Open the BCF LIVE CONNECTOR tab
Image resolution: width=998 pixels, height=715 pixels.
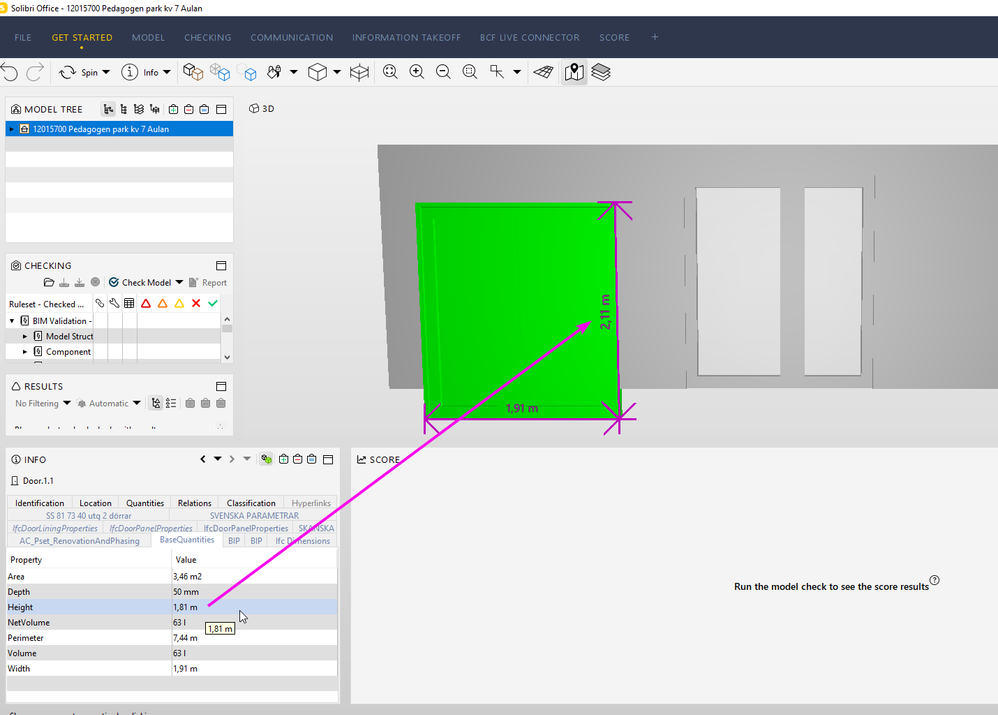coord(530,38)
